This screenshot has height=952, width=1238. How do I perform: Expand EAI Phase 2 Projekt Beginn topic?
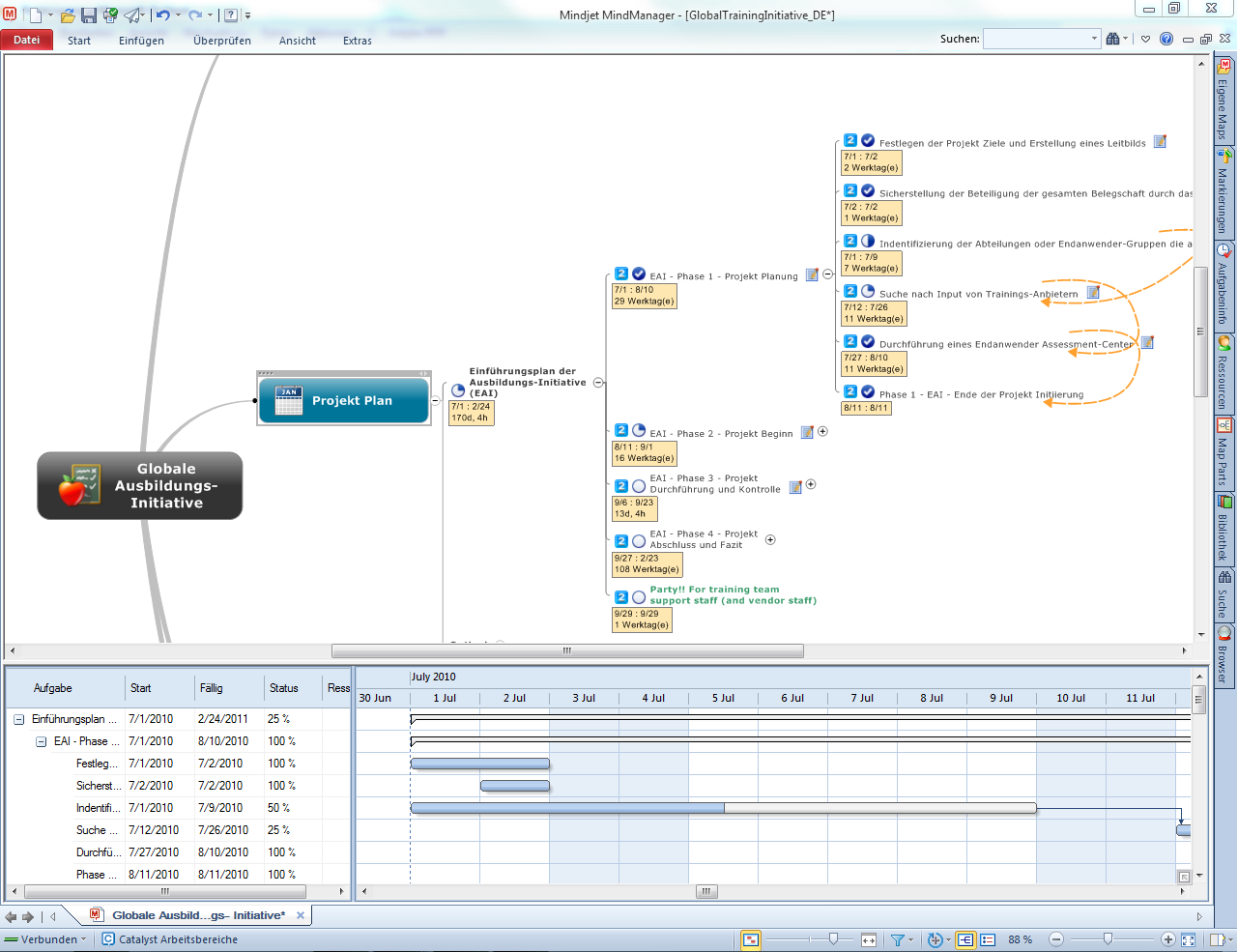[x=822, y=432]
